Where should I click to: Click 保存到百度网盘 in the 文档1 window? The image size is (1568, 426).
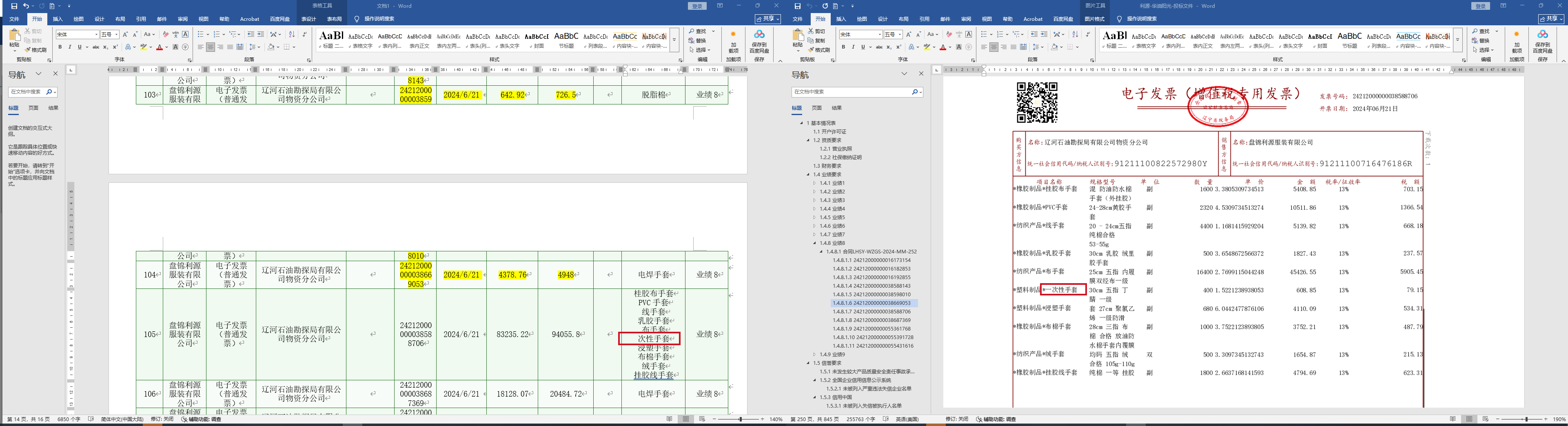759,41
